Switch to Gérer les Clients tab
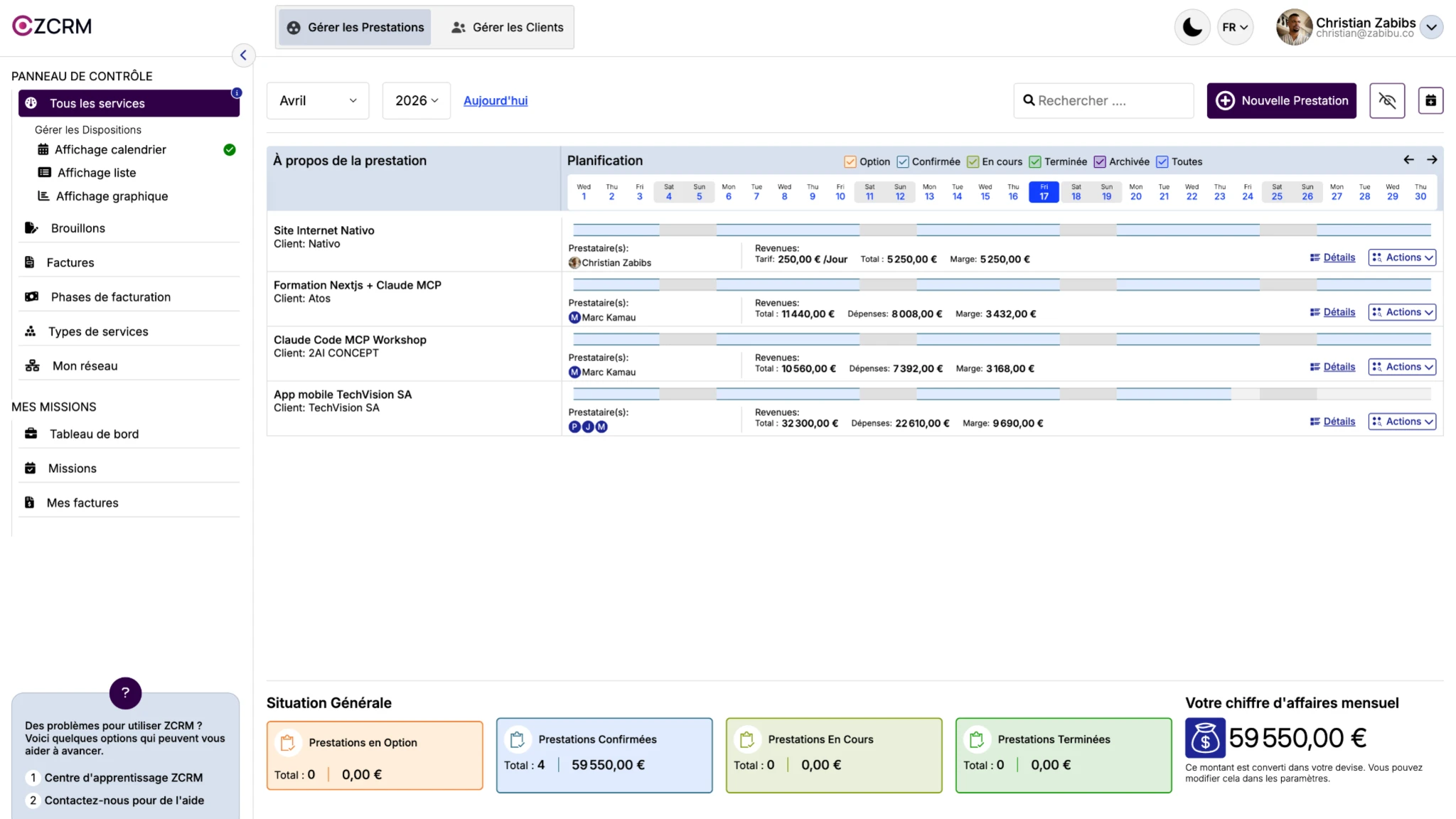Image resolution: width=1456 pixels, height=819 pixels. 507,28
